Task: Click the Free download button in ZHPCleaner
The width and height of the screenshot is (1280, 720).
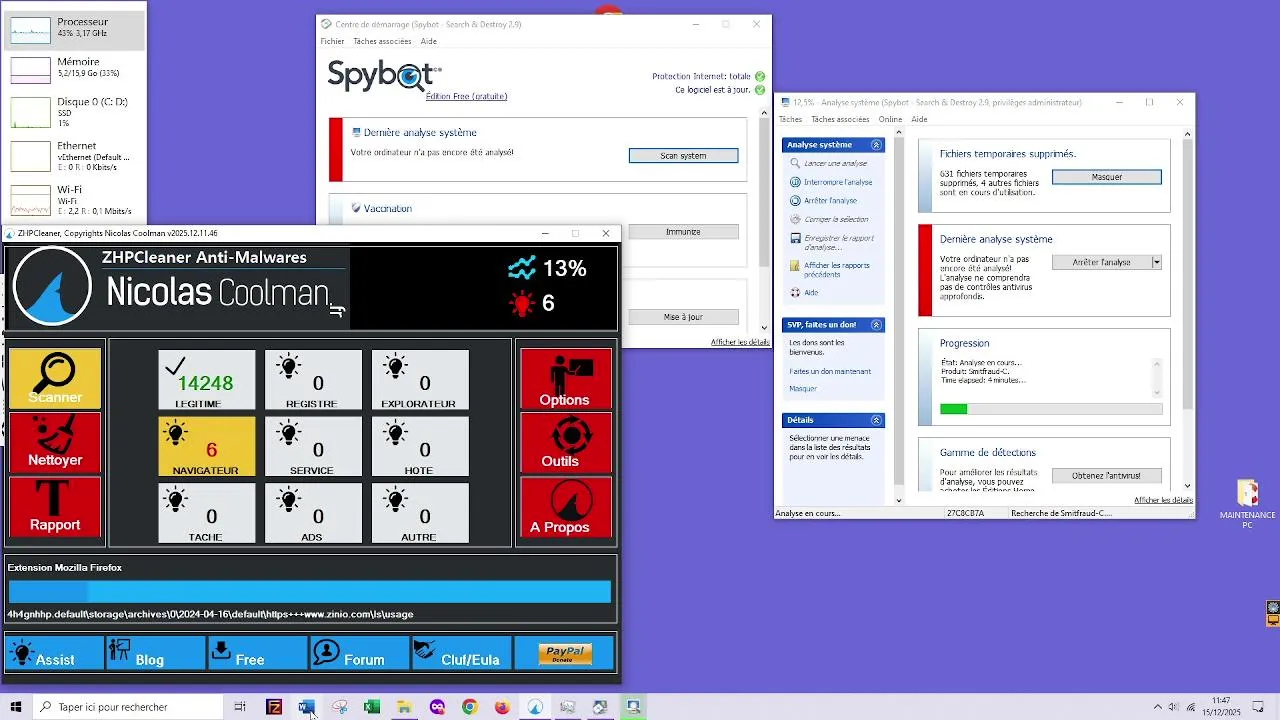Action: (258, 653)
